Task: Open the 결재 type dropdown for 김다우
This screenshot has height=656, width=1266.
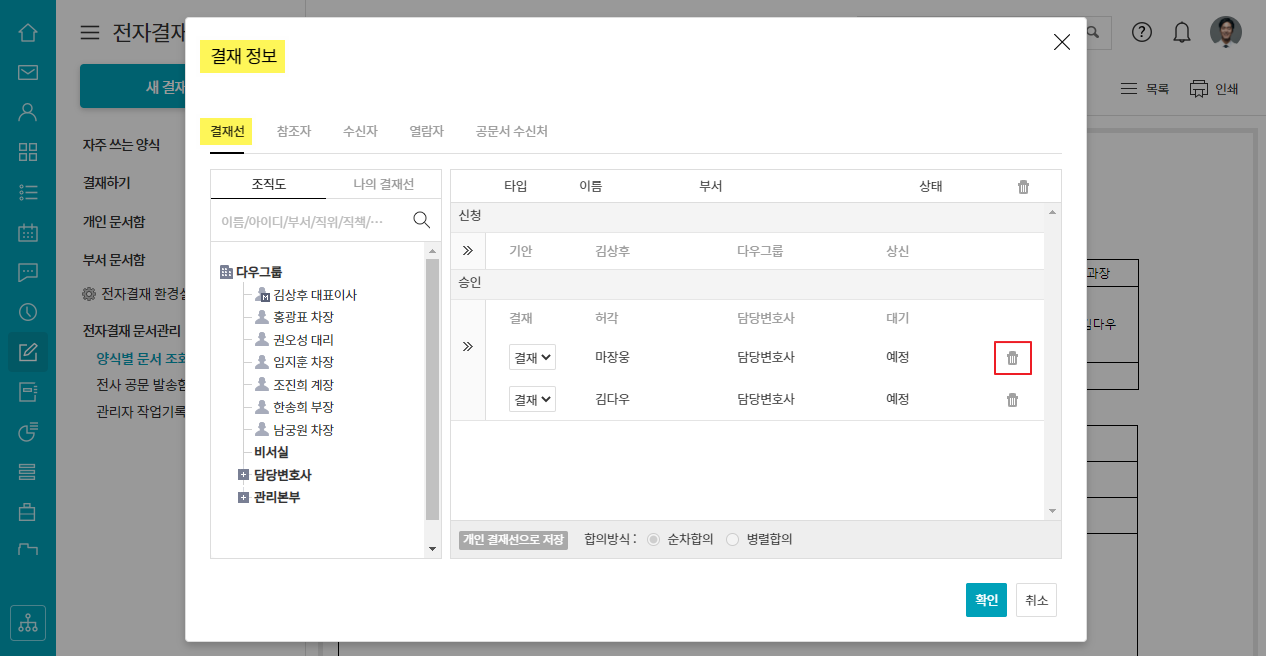Action: [532, 399]
